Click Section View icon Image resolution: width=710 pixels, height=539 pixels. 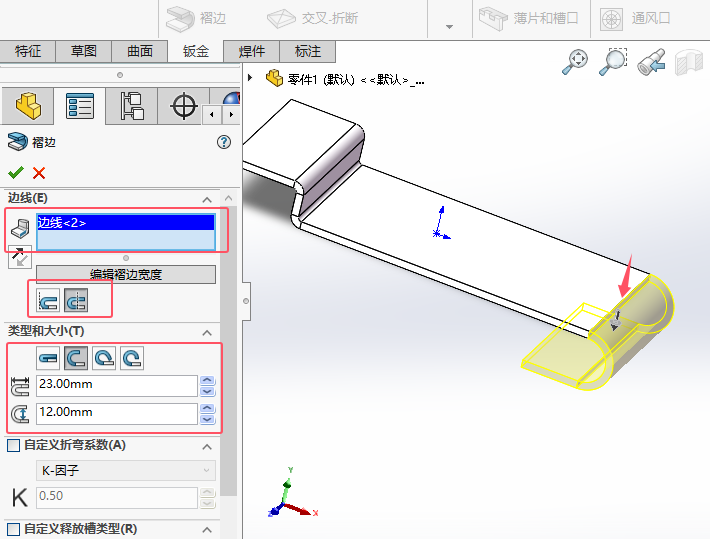point(688,62)
